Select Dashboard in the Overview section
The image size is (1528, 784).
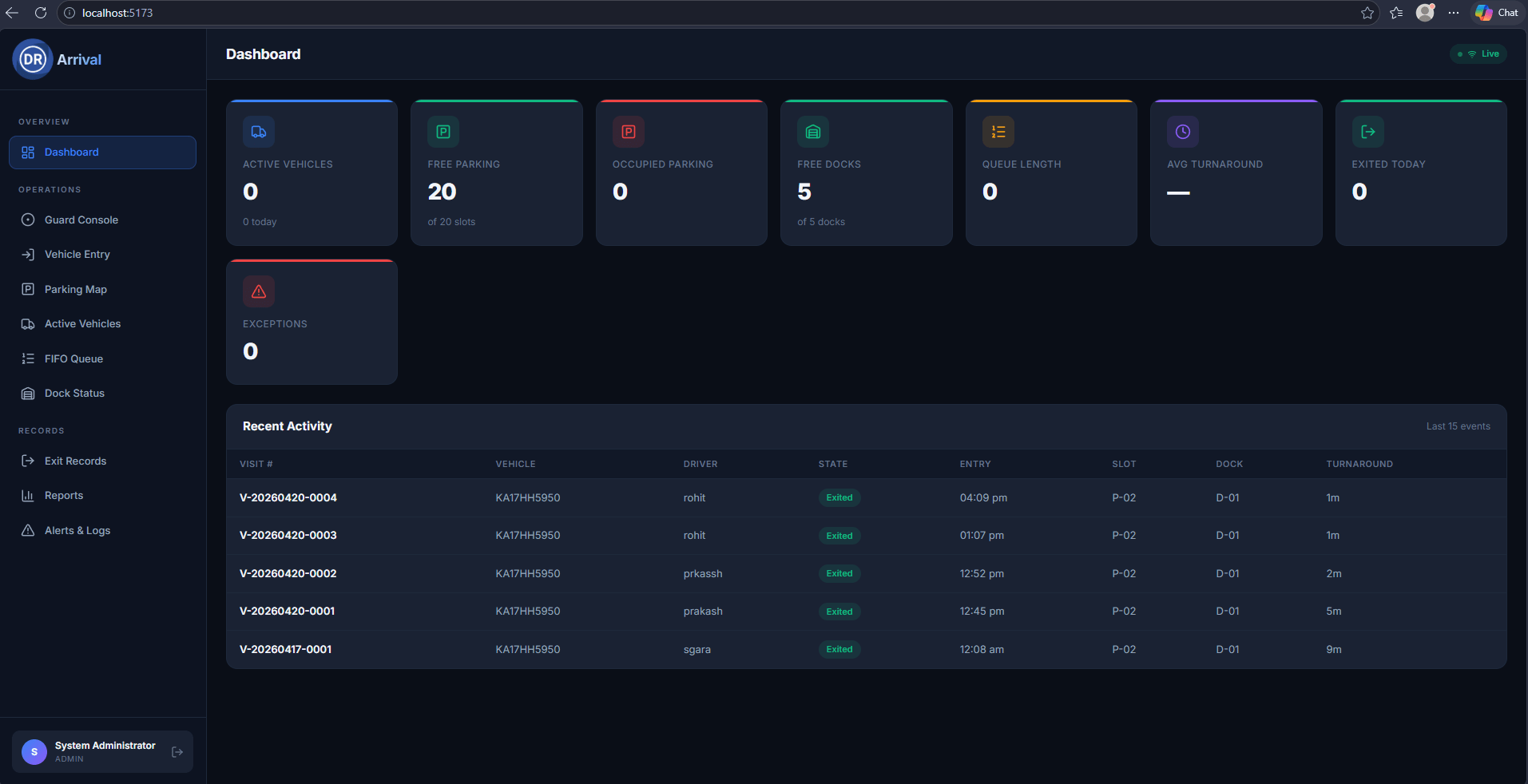tap(73, 152)
